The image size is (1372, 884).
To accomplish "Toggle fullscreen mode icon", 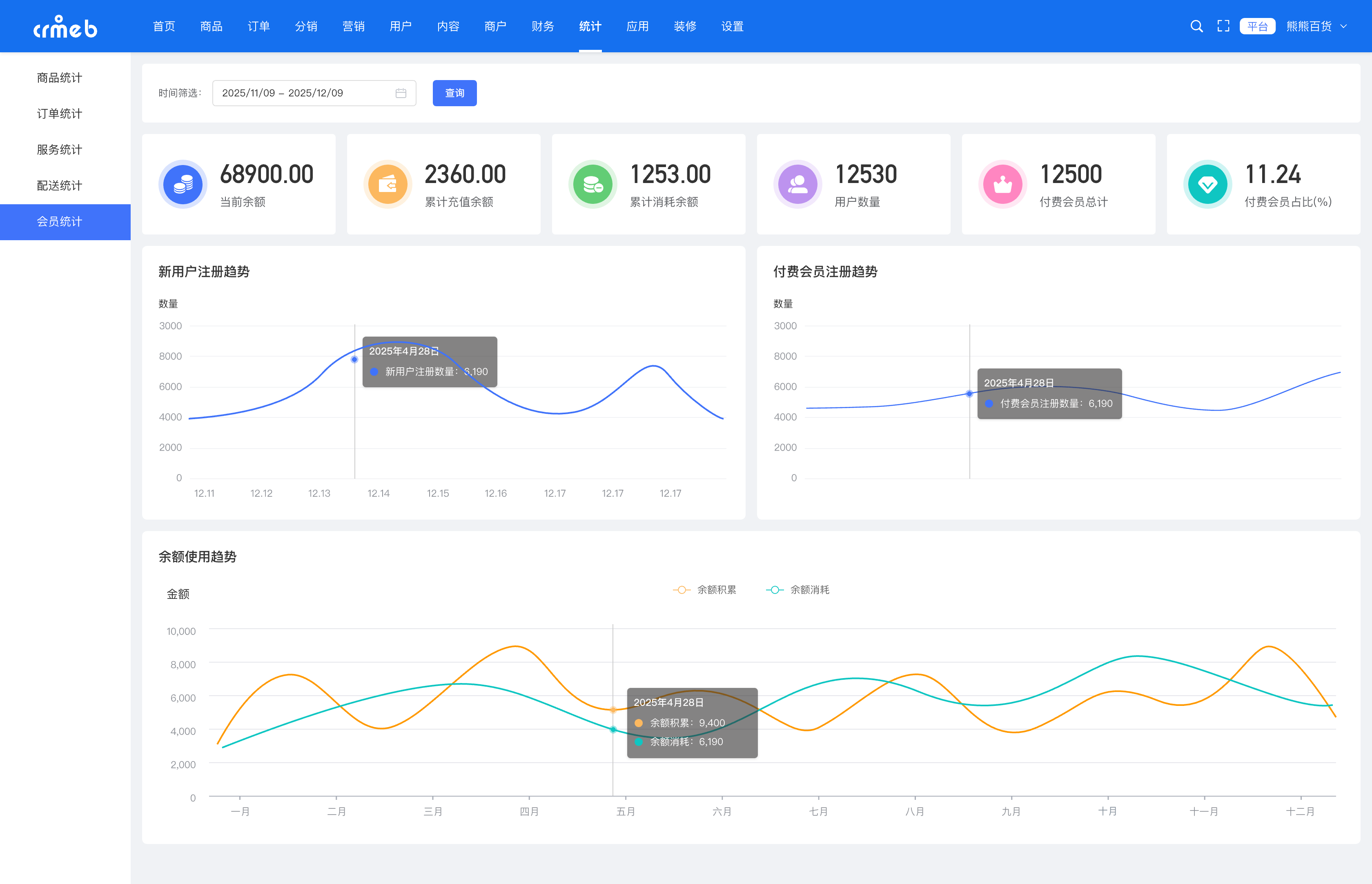I will pyautogui.click(x=1223, y=27).
